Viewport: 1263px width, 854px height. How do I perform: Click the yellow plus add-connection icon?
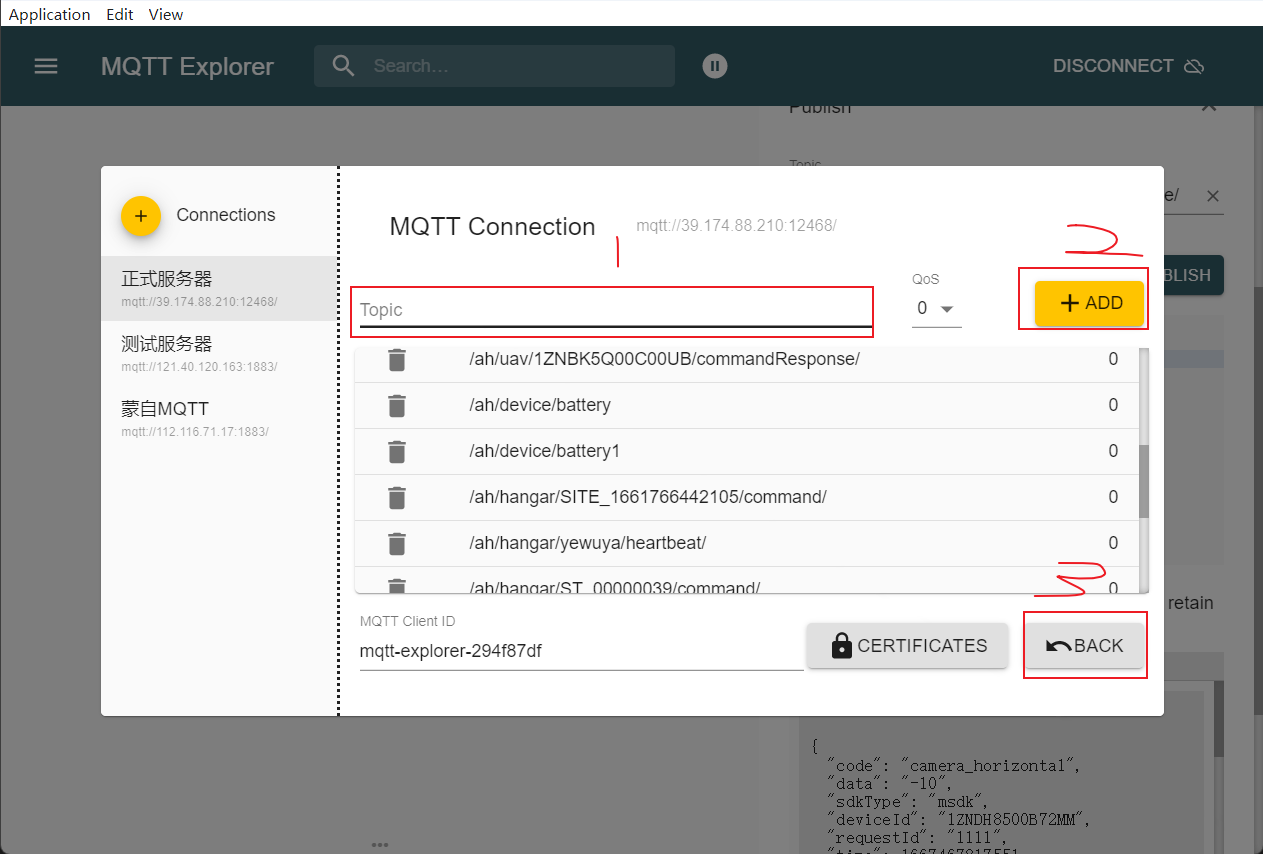click(x=141, y=216)
